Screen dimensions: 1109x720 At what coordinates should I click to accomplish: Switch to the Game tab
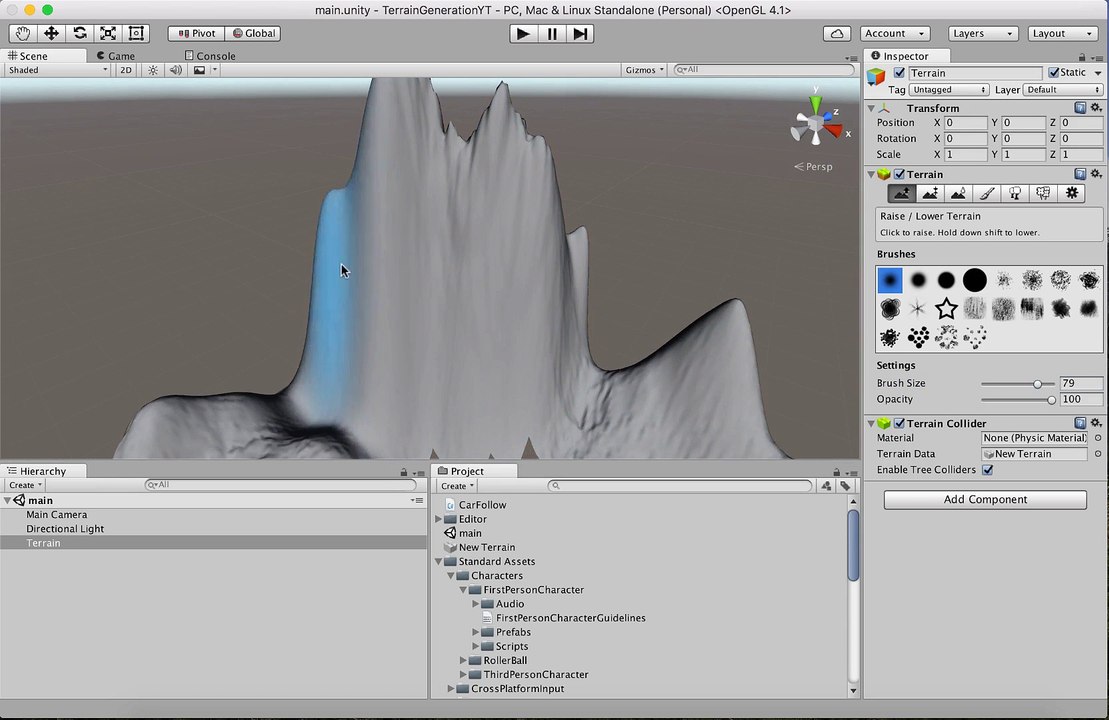pos(116,56)
